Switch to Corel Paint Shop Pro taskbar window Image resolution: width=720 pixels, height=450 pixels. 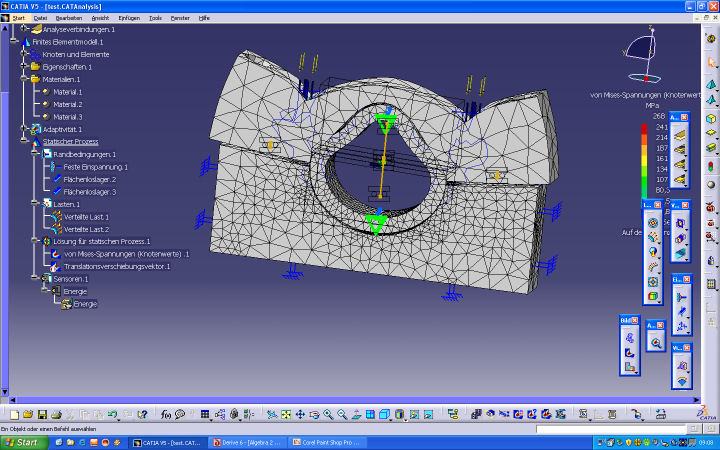point(328,443)
